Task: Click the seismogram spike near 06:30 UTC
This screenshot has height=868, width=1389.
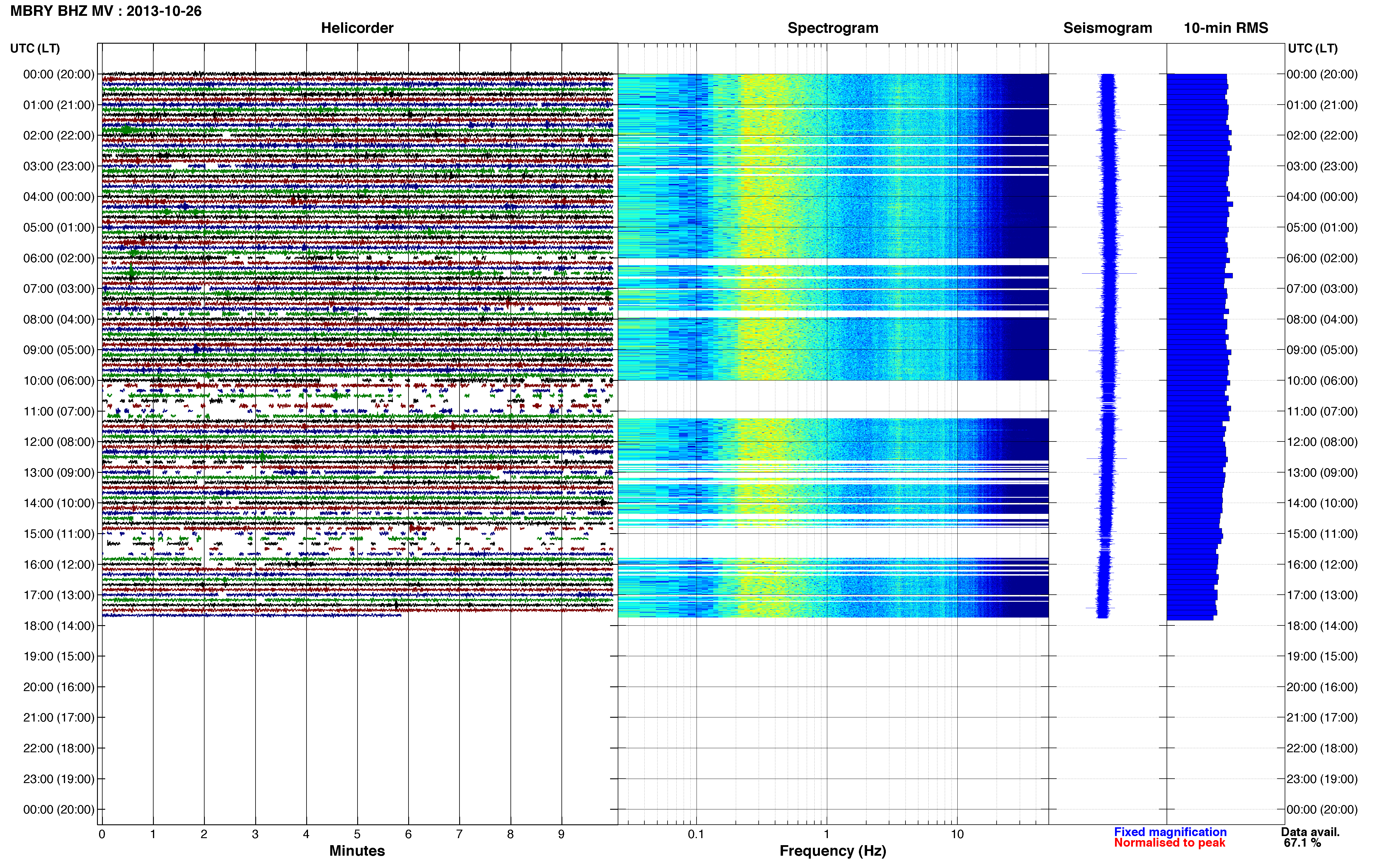Action: [x=1109, y=273]
